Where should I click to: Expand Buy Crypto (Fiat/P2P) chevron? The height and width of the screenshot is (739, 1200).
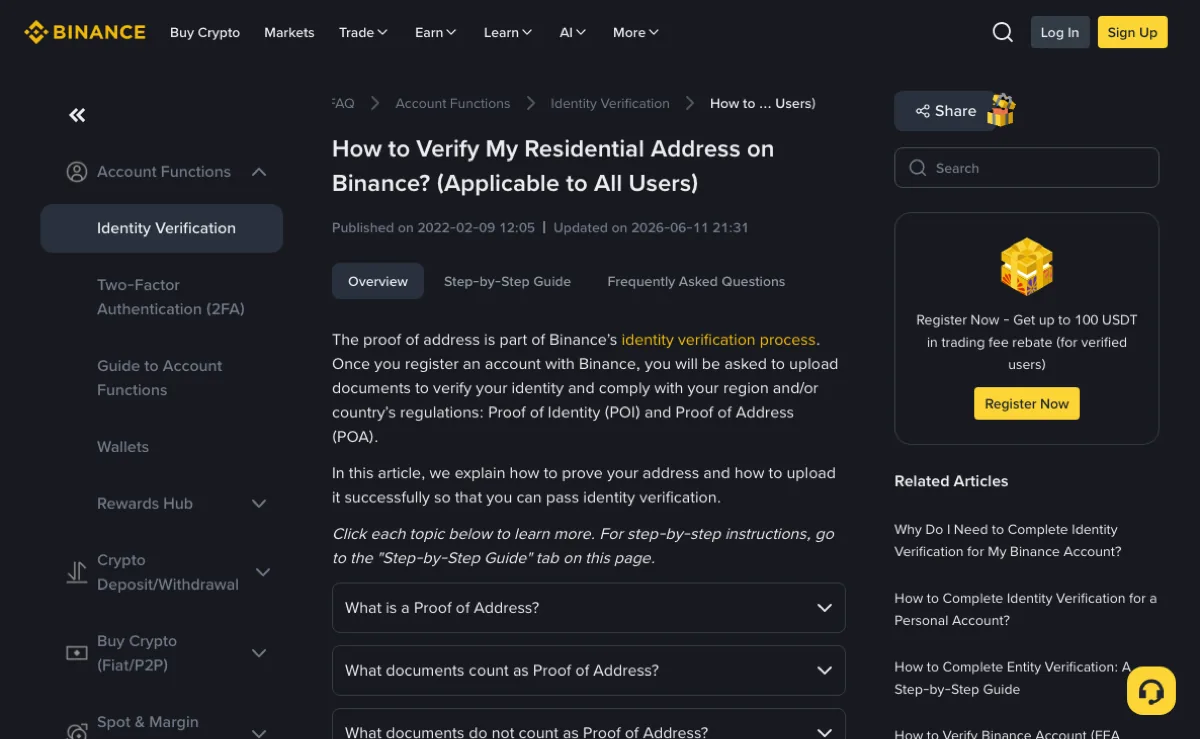click(x=259, y=653)
